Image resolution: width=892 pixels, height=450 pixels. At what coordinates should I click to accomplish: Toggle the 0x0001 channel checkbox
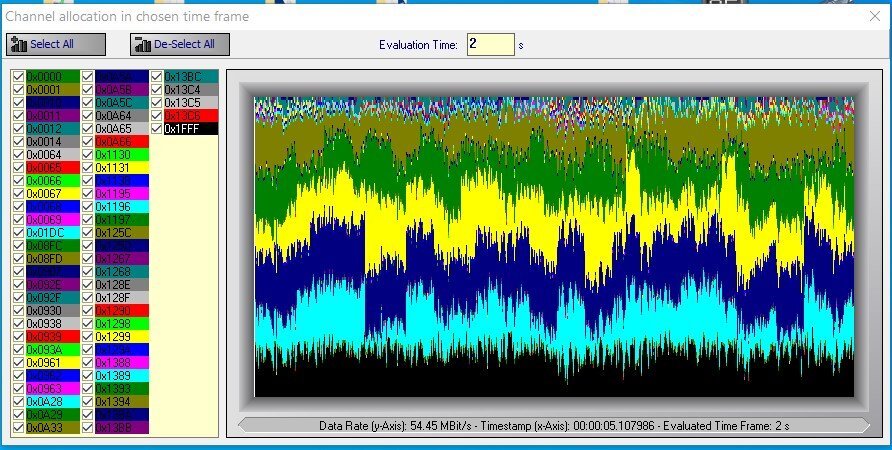click(x=19, y=89)
